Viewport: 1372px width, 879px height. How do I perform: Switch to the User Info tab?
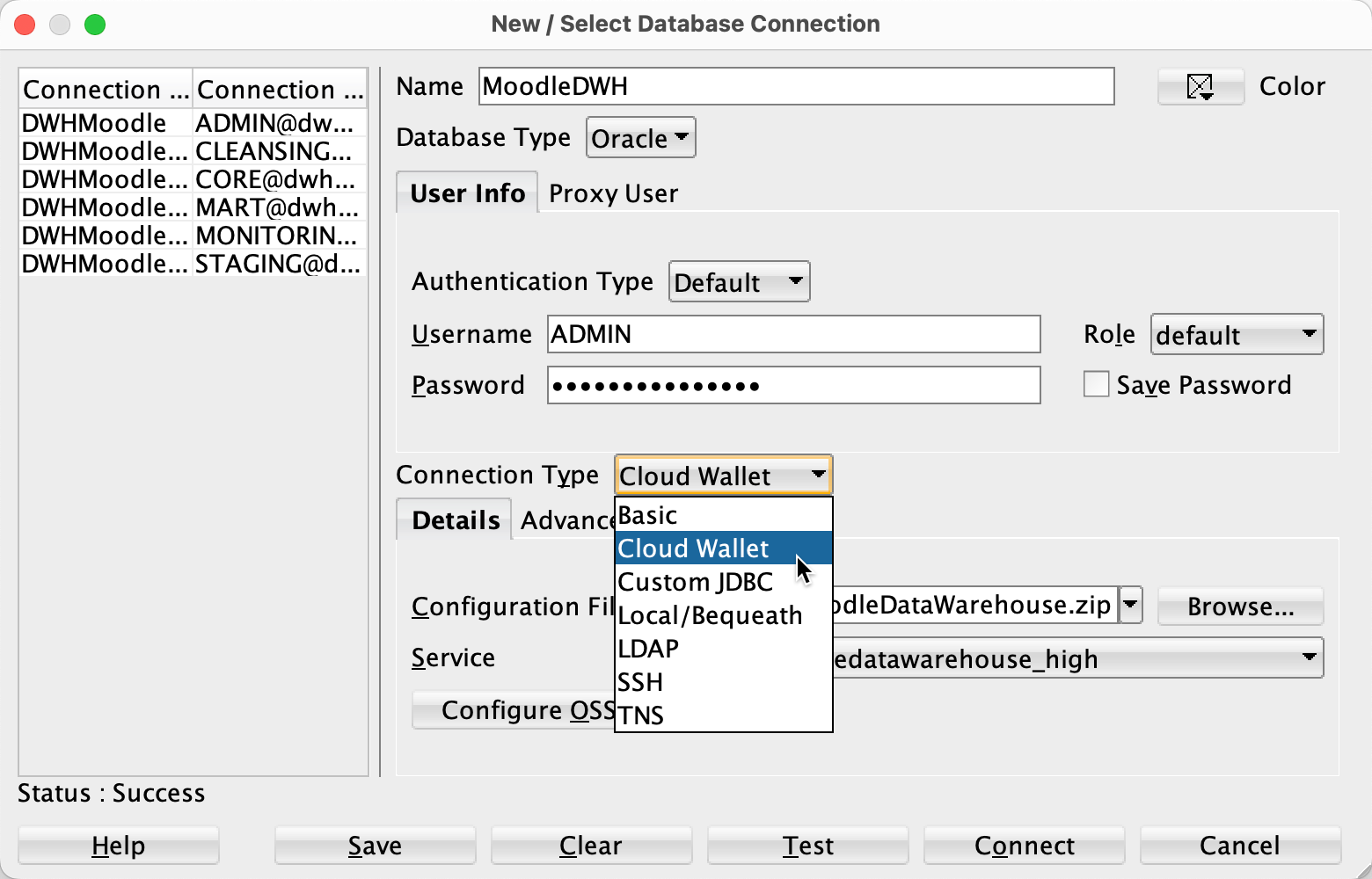point(467,193)
